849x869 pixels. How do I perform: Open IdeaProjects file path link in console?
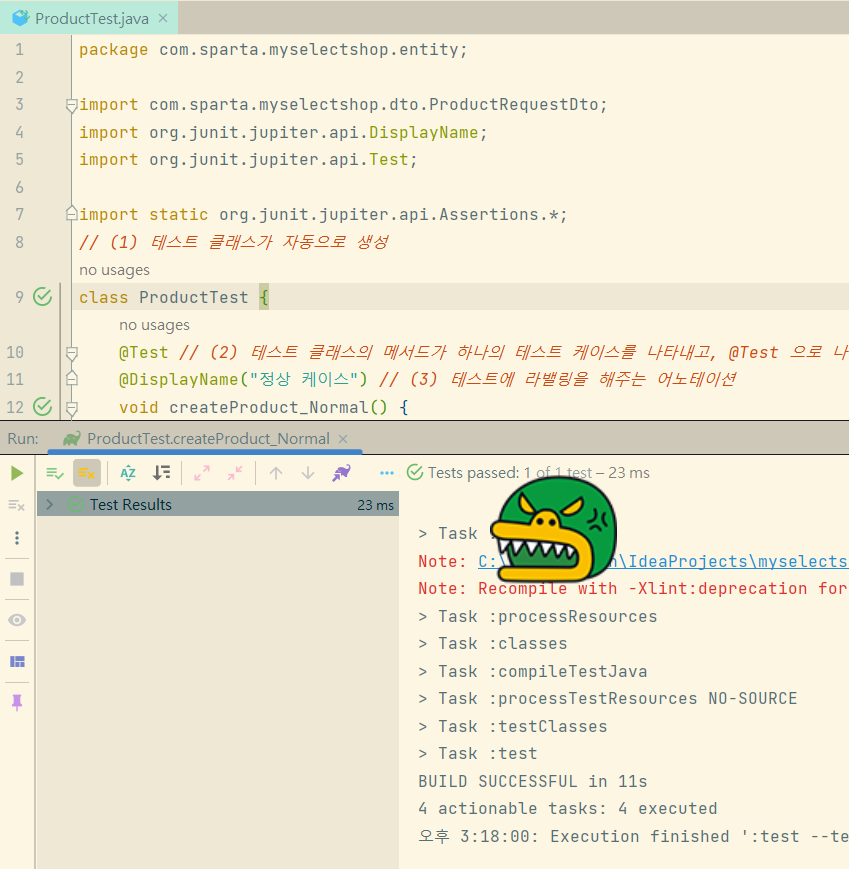tap(662, 561)
